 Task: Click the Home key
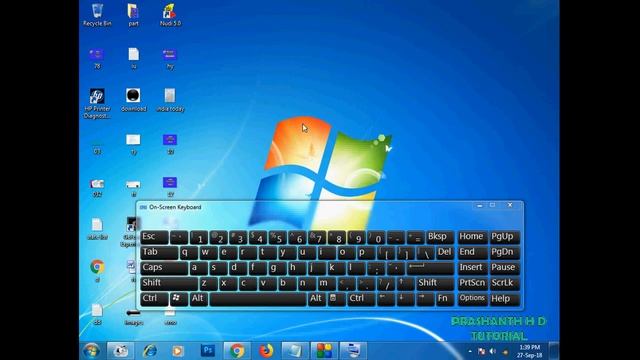[473, 237]
